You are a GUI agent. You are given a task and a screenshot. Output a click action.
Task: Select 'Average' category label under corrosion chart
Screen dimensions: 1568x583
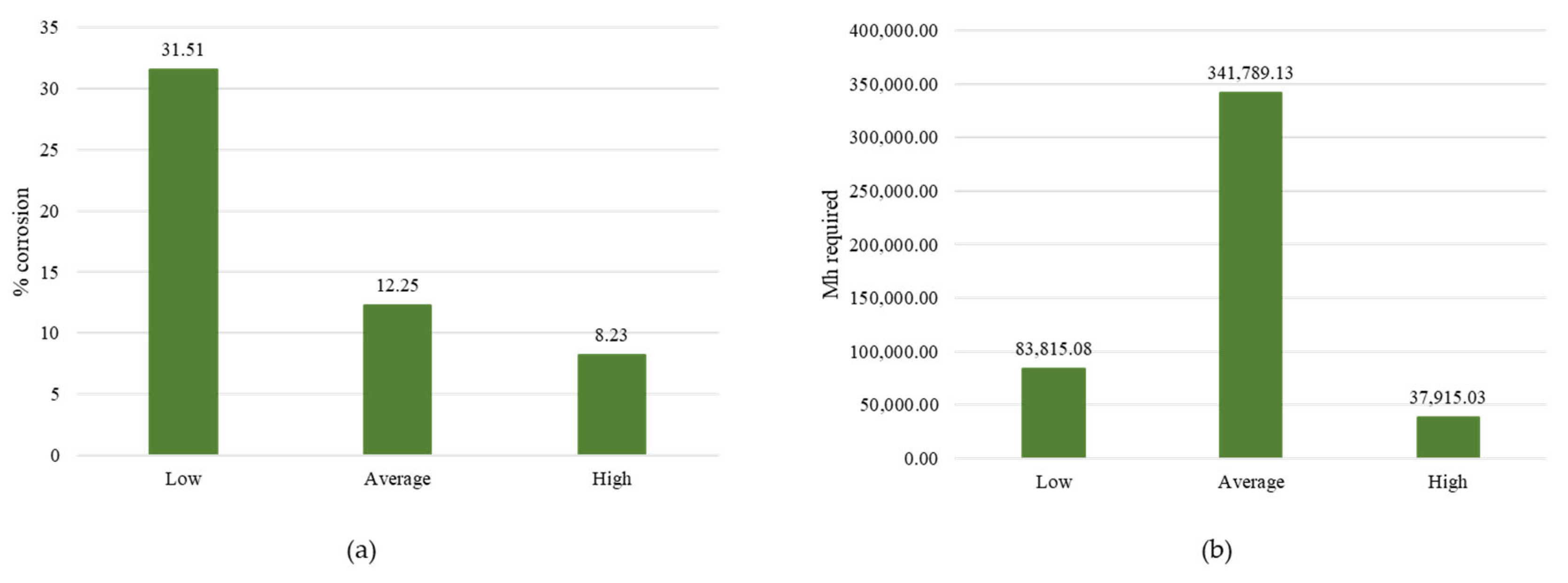(397, 480)
